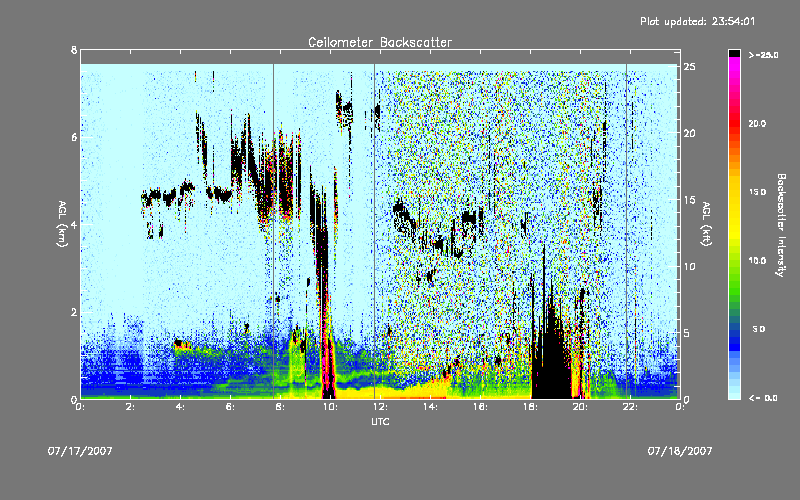
Task: Click the "4" tick on the km axis
Action: (x=74, y=224)
